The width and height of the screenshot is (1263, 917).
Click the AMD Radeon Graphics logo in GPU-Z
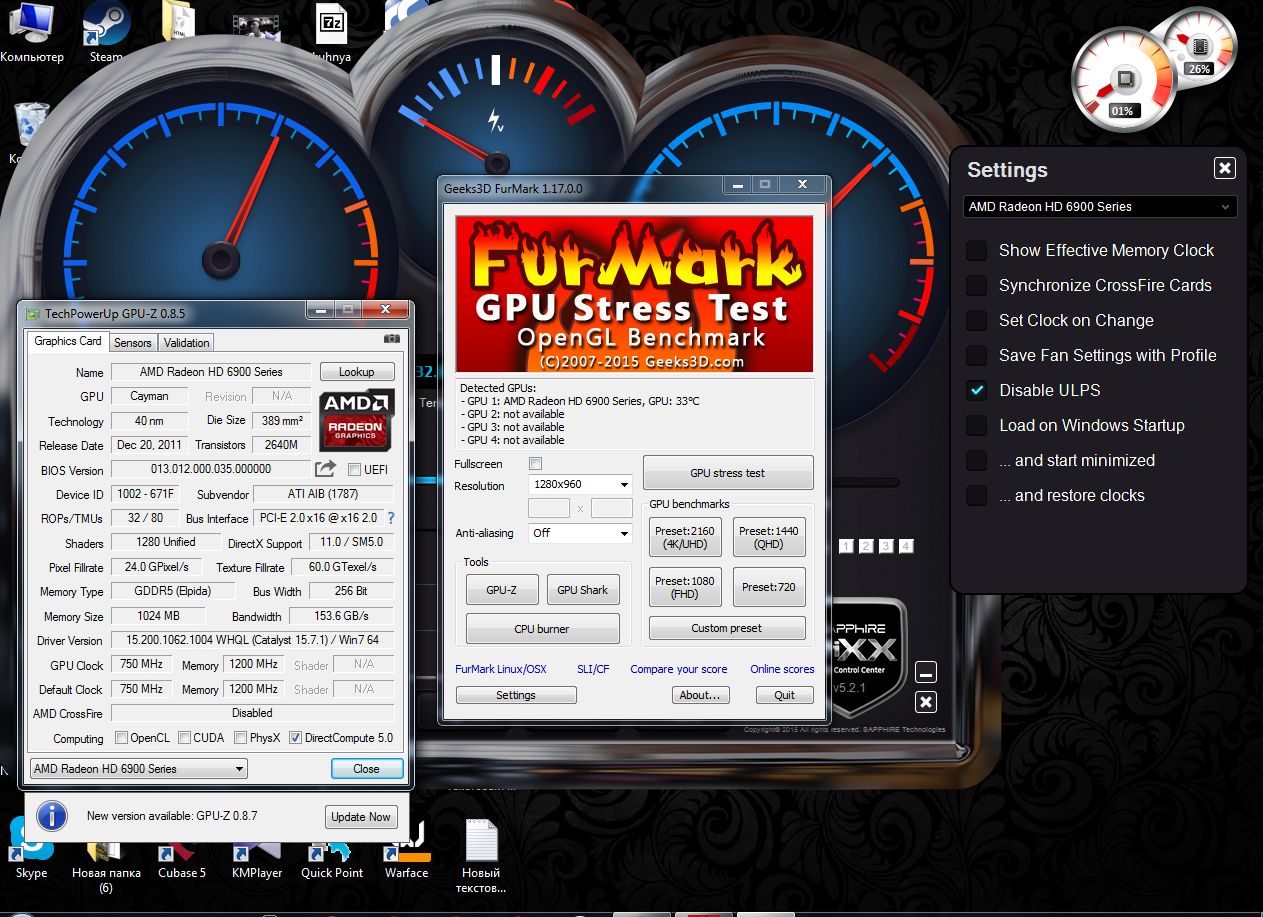(357, 419)
